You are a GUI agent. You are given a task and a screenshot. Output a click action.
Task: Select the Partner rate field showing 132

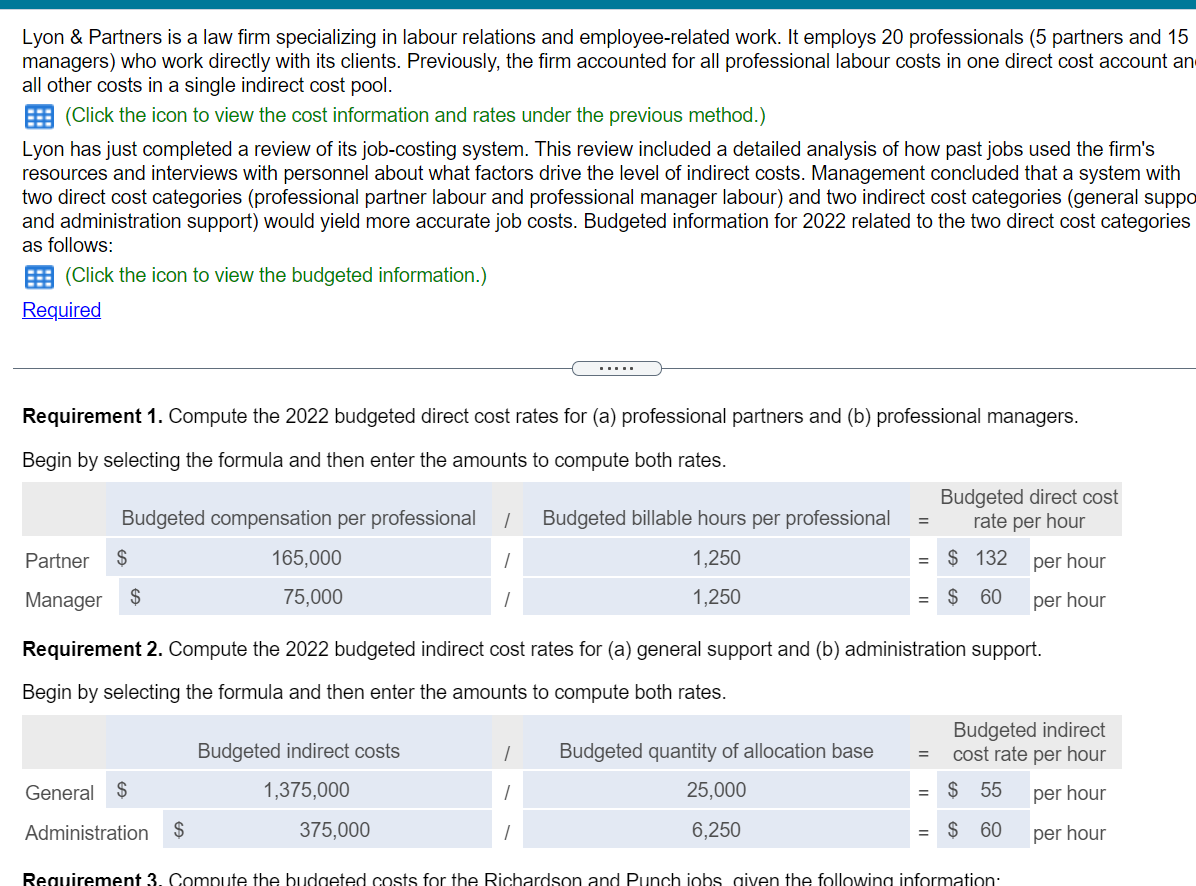pyautogui.click(x=983, y=557)
